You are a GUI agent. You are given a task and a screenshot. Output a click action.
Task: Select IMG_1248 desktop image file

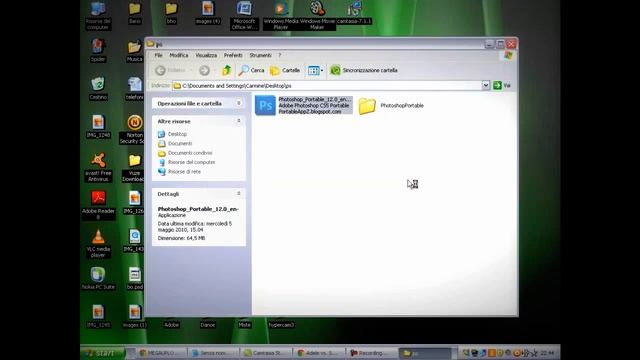coord(98,127)
